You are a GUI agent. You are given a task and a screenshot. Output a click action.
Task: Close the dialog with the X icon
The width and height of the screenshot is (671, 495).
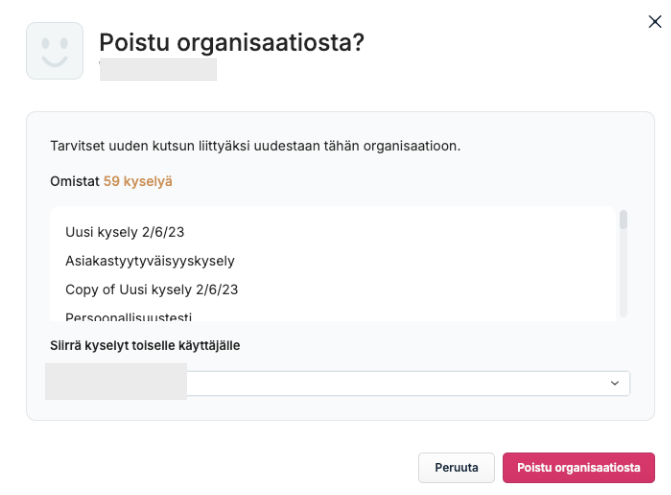click(x=654, y=21)
